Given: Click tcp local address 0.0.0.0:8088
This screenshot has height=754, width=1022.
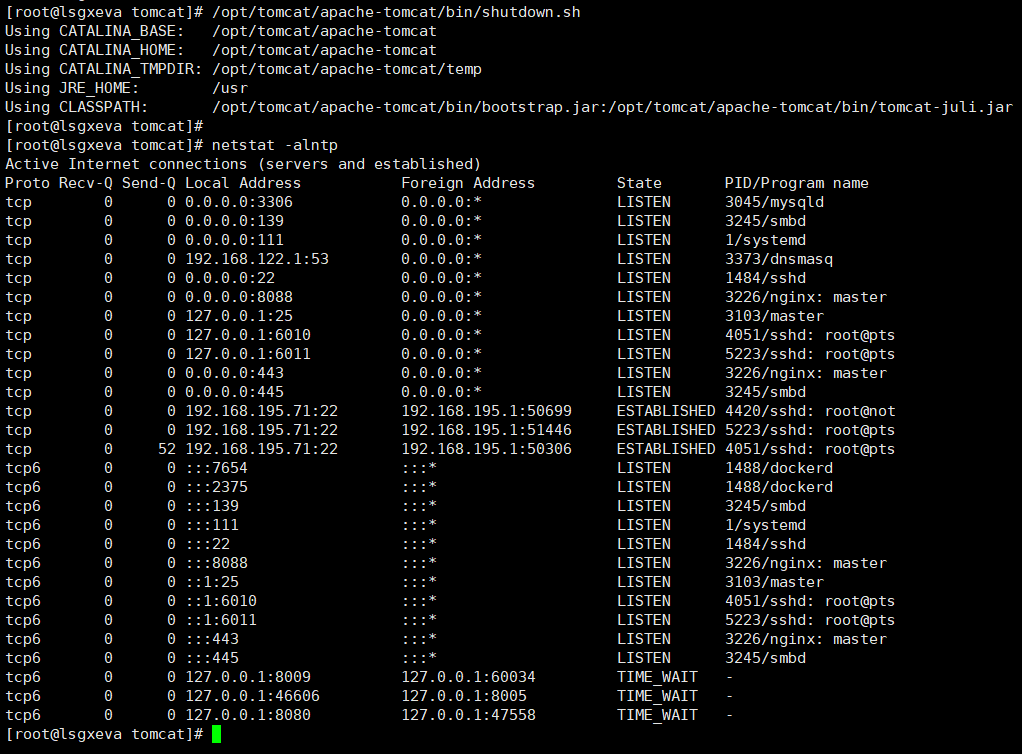Looking at the screenshot, I should point(239,297).
